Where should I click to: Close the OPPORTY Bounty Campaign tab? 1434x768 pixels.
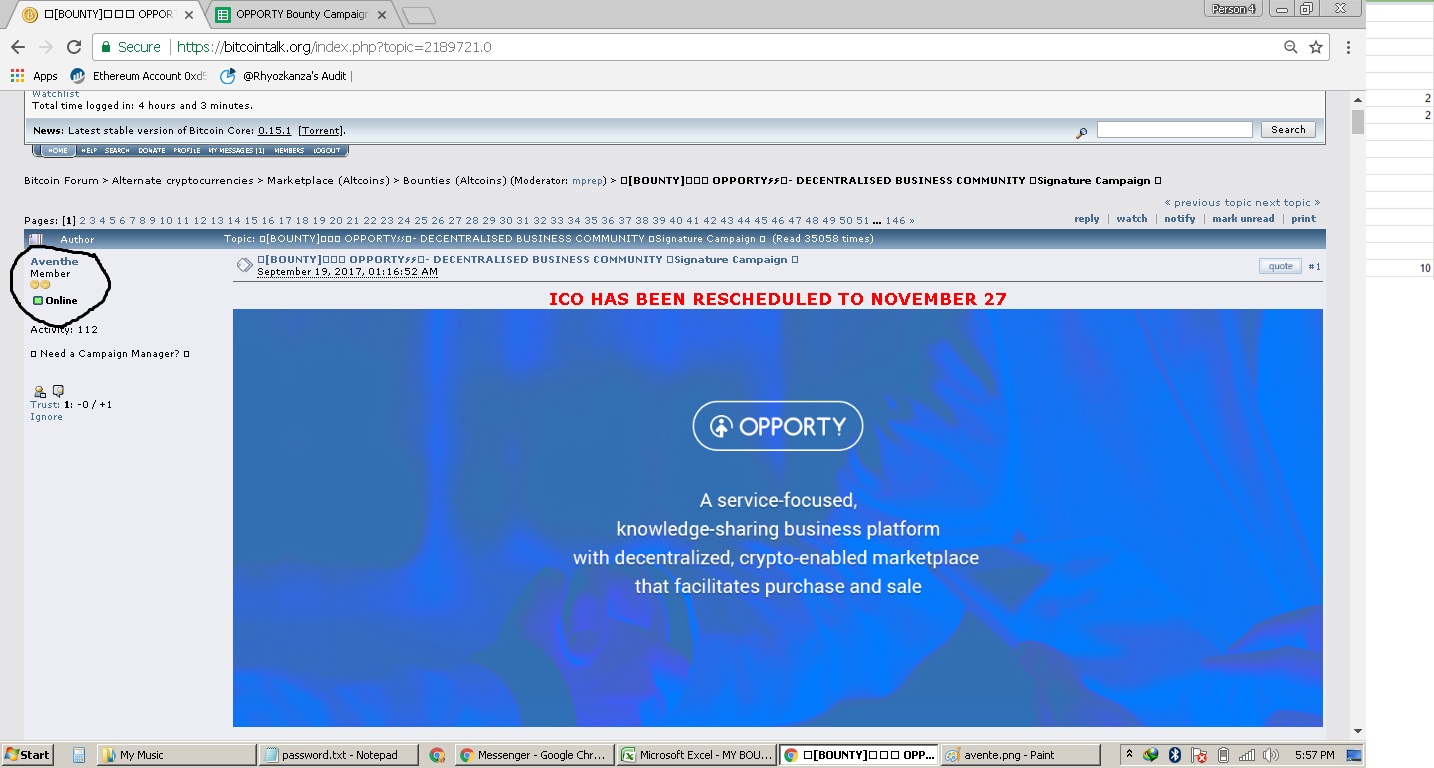pyautogui.click(x=382, y=15)
